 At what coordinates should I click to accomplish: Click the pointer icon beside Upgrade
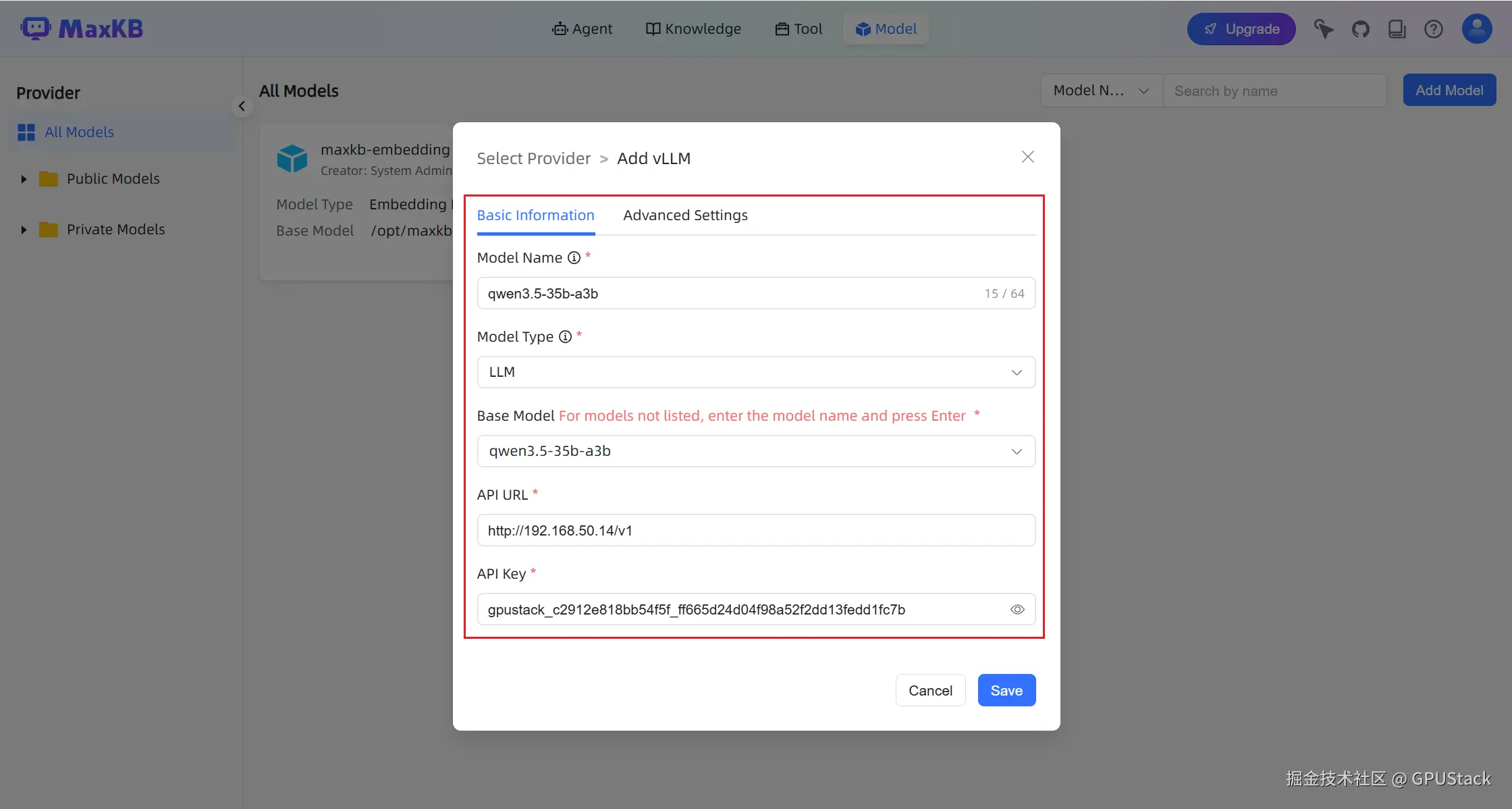coord(1323,29)
